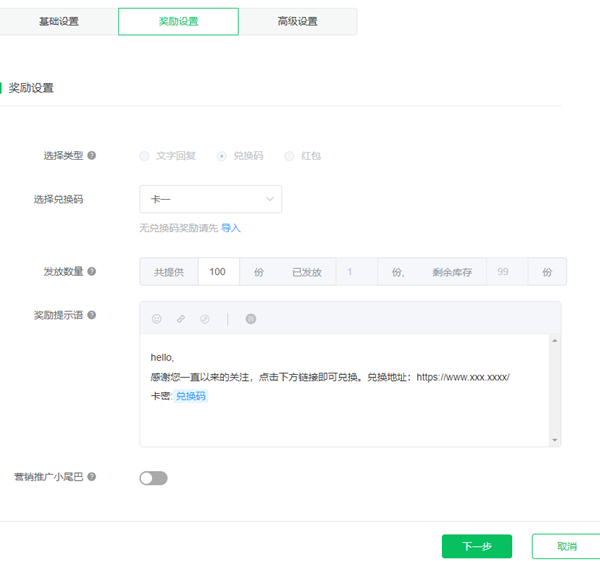Open the 高级设置 tab
The width and height of the screenshot is (600, 561).
[x=298, y=21]
